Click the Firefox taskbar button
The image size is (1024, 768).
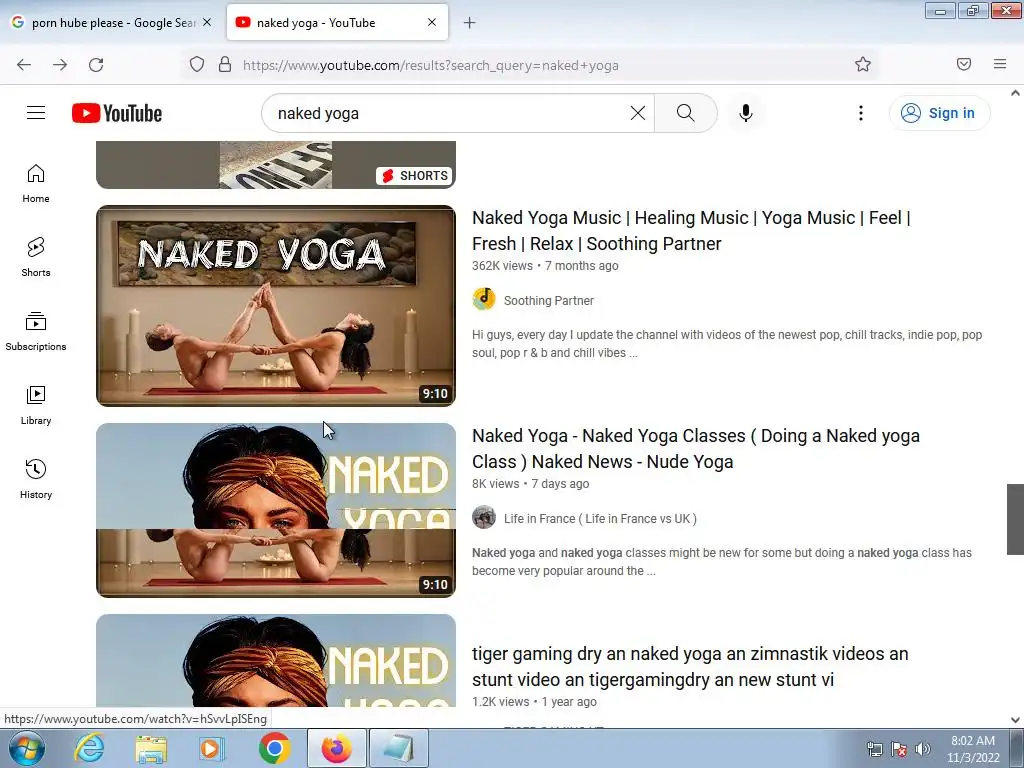(x=336, y=748)
